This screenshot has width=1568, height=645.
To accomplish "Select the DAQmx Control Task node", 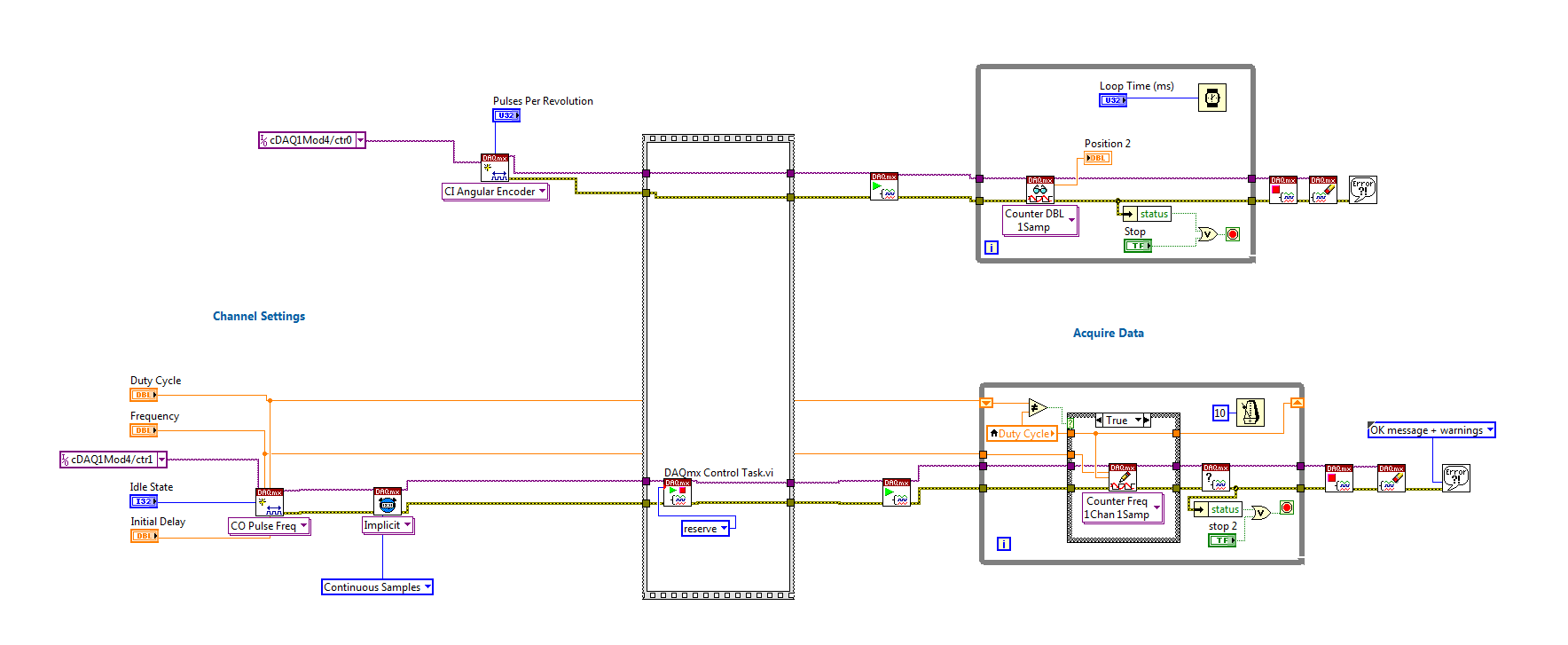I will point(678,493).
